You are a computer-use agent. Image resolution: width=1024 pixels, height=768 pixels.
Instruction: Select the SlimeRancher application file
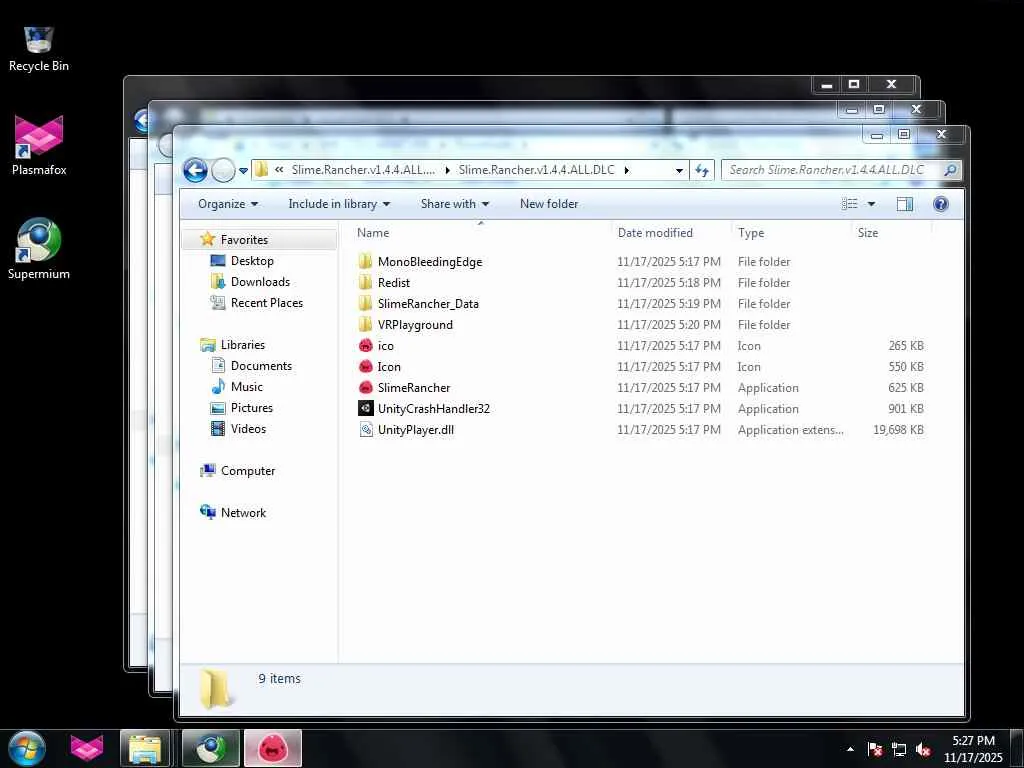click(x=413, y=388)
